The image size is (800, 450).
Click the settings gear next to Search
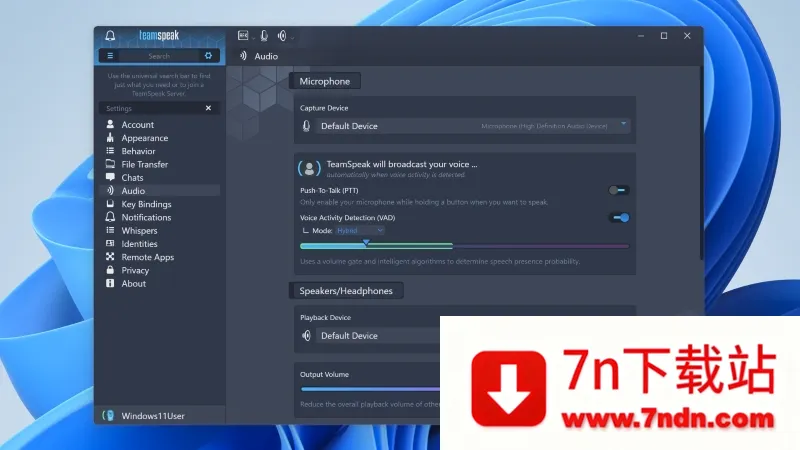pyautogui.click(x=208, y=56)
